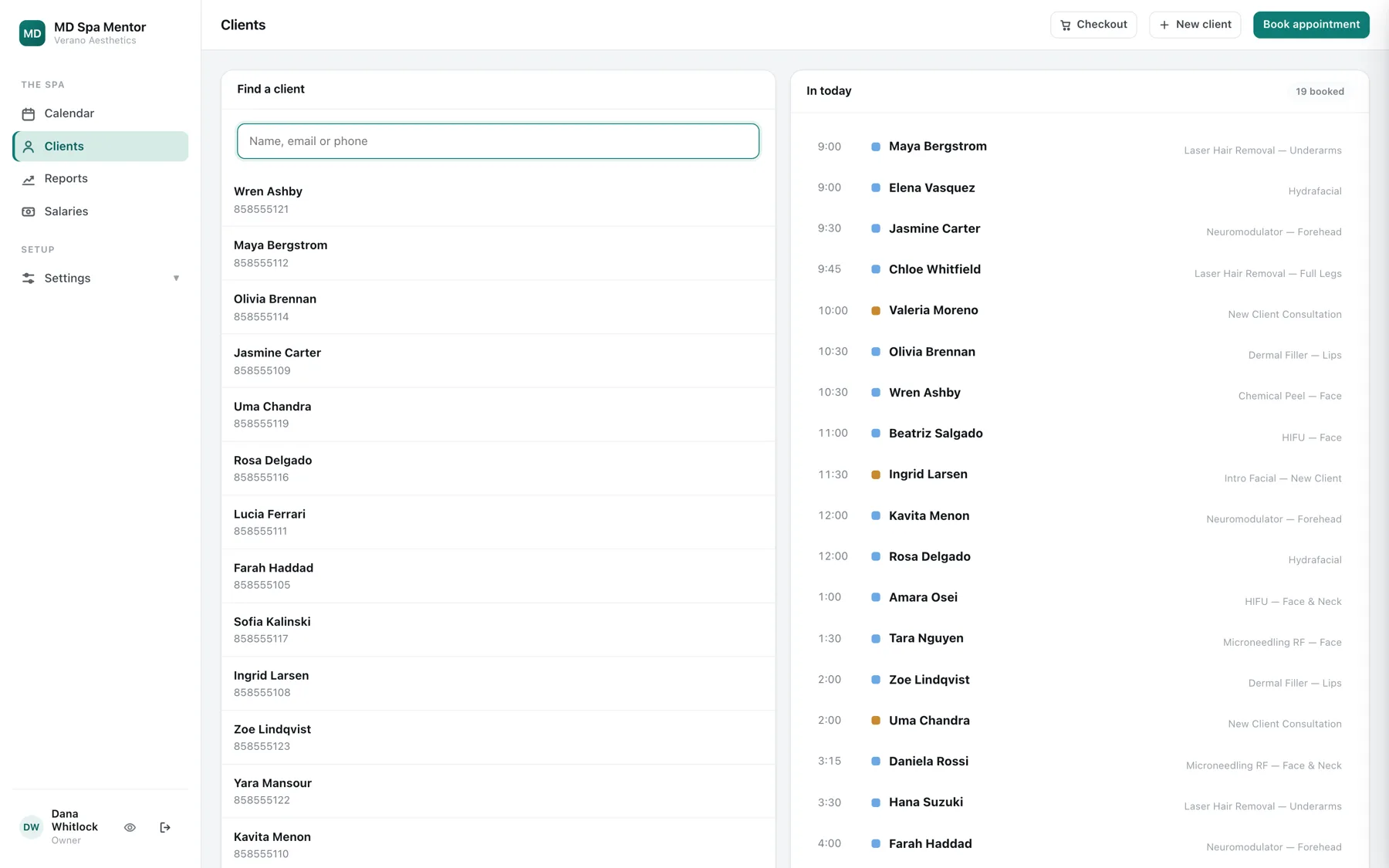
Task: Select Farah Haddad client row 858555105
Action: tap(498, 576)
